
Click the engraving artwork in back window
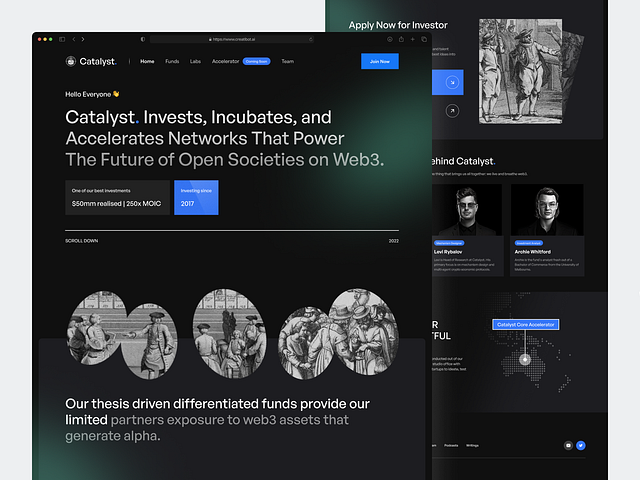(x=520, y=71)
